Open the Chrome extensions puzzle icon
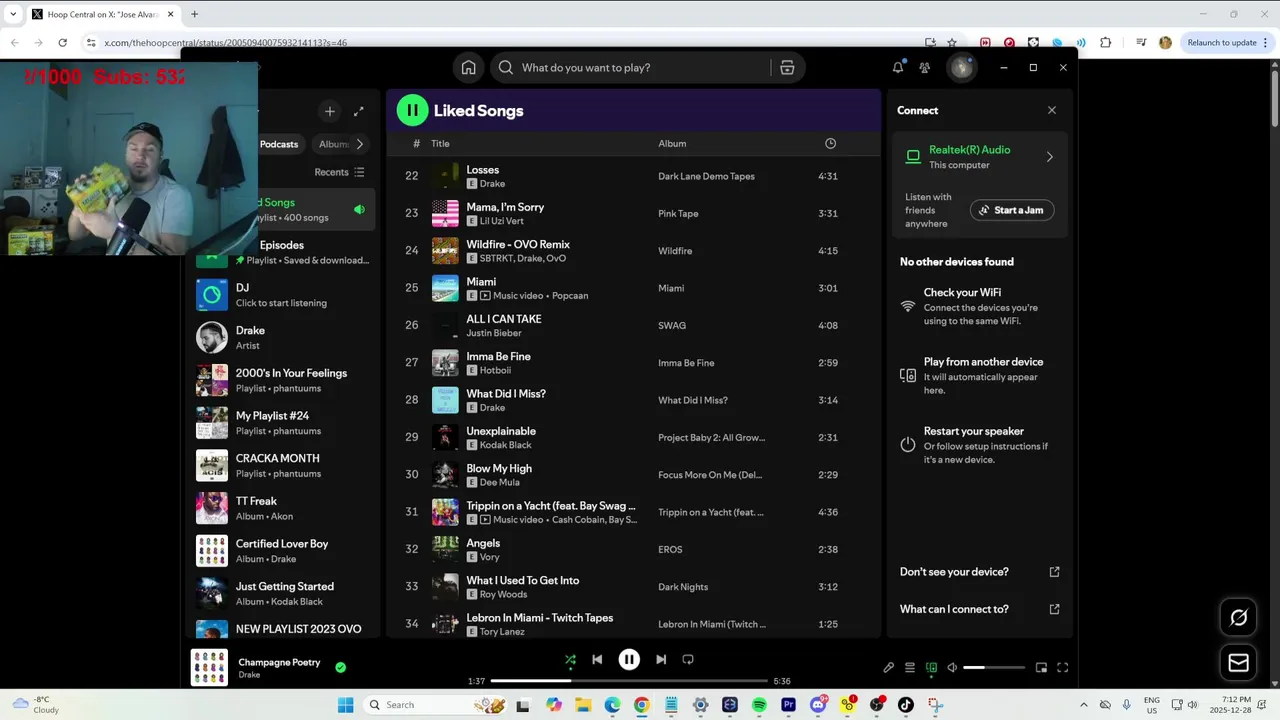The height and width of the screenshot is (720, 1280). 1105,43
